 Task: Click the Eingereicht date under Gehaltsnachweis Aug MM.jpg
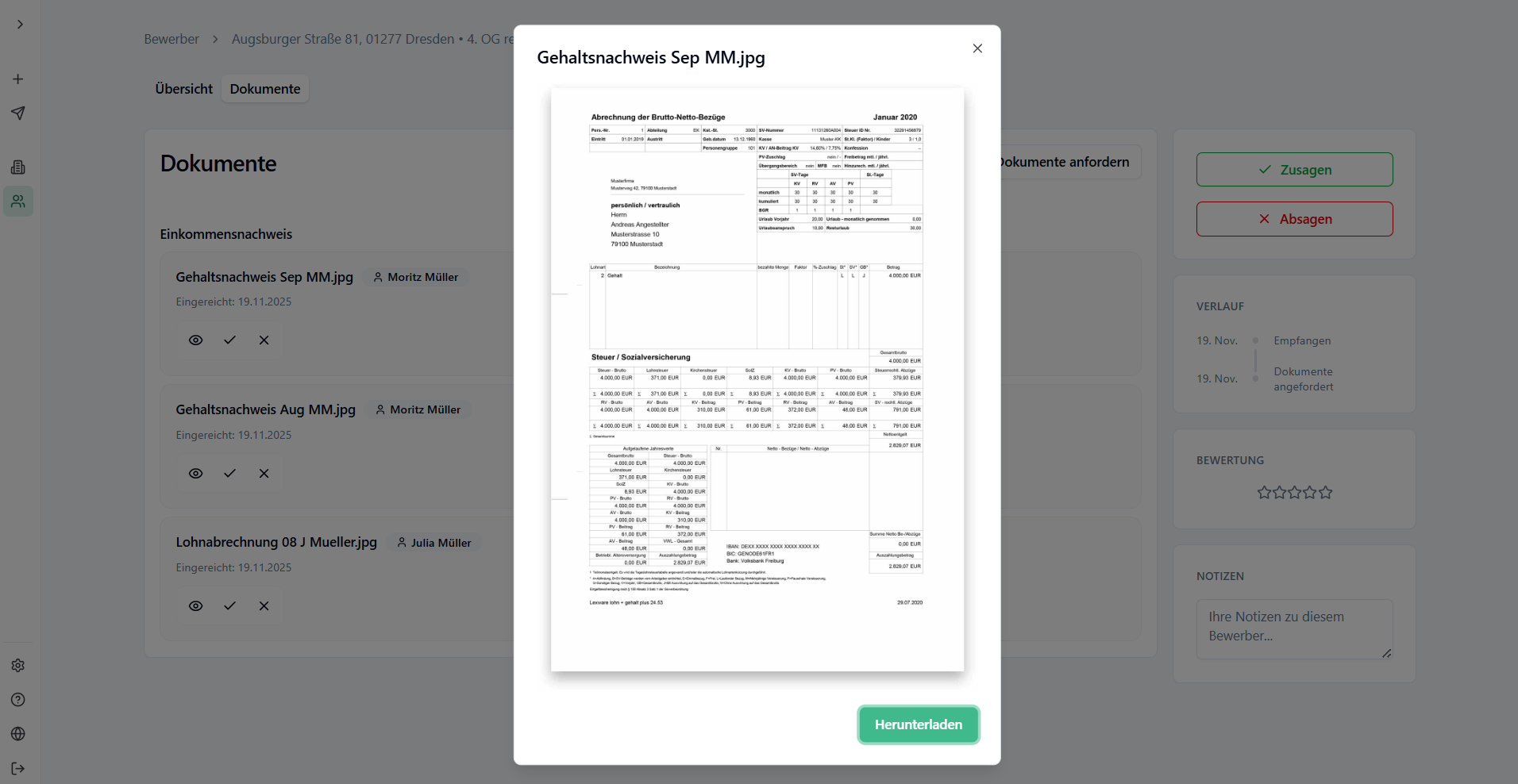point(233,435)
